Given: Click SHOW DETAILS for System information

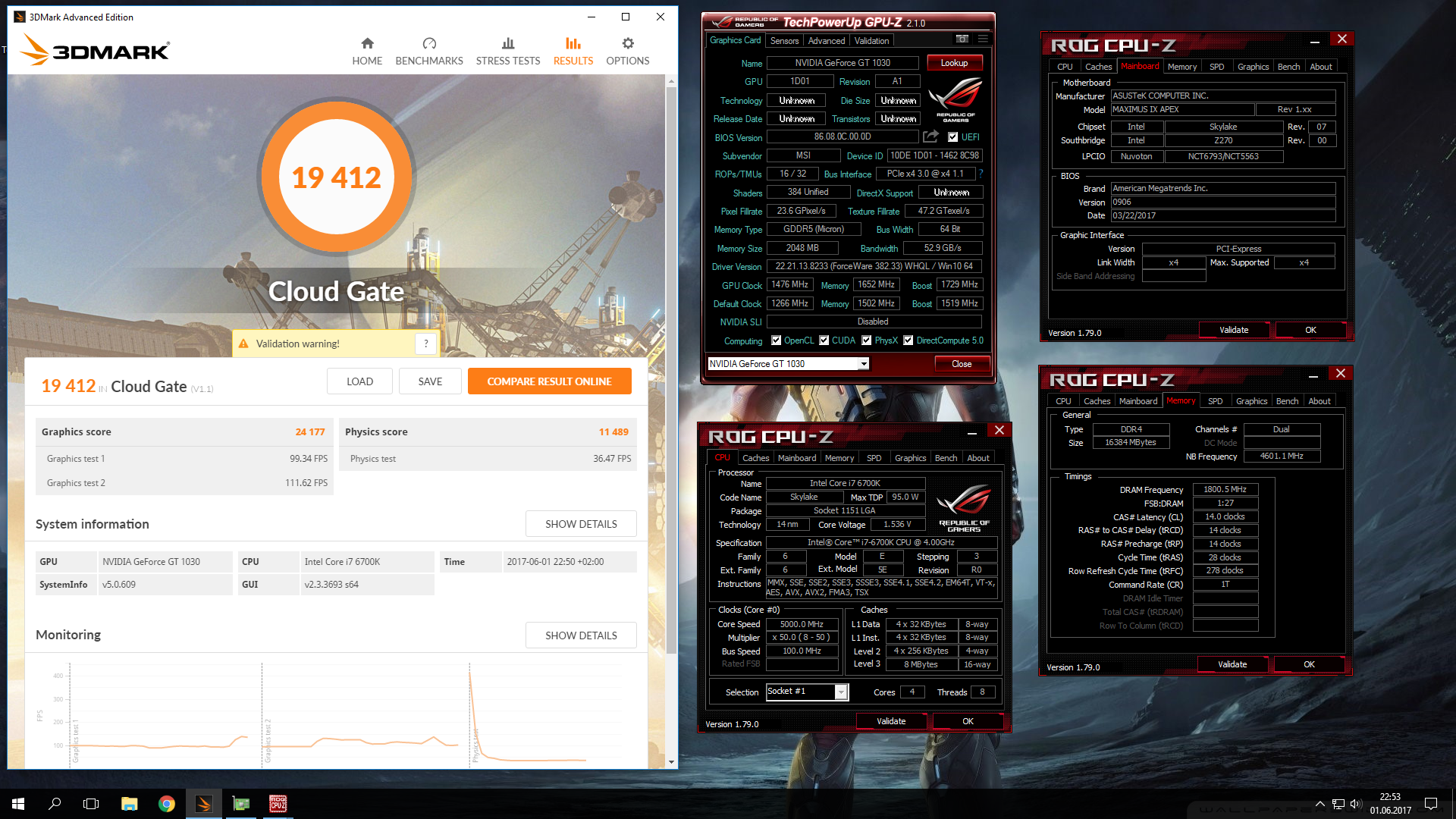Looking at the screenshot, I should 581,524.
